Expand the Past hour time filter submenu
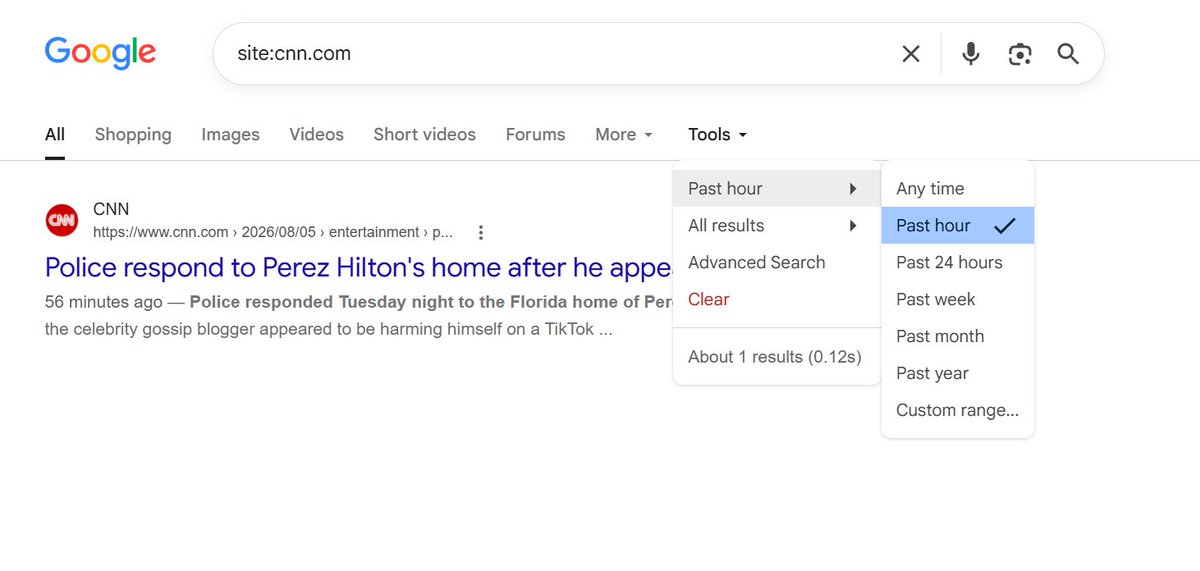The height and width of the screenshot is (571, 1200). (x=776, y=189)
